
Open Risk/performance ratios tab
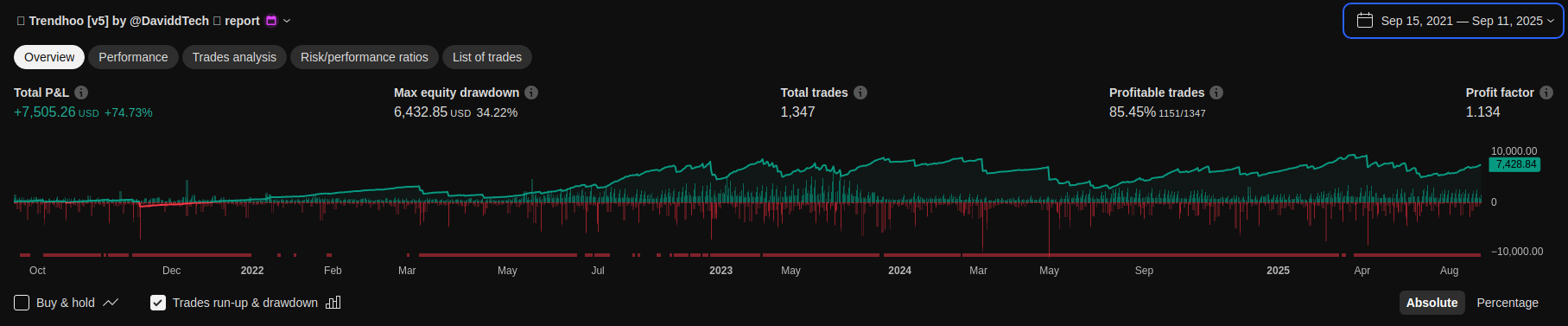pyautogui.click(x=365, y=57)
